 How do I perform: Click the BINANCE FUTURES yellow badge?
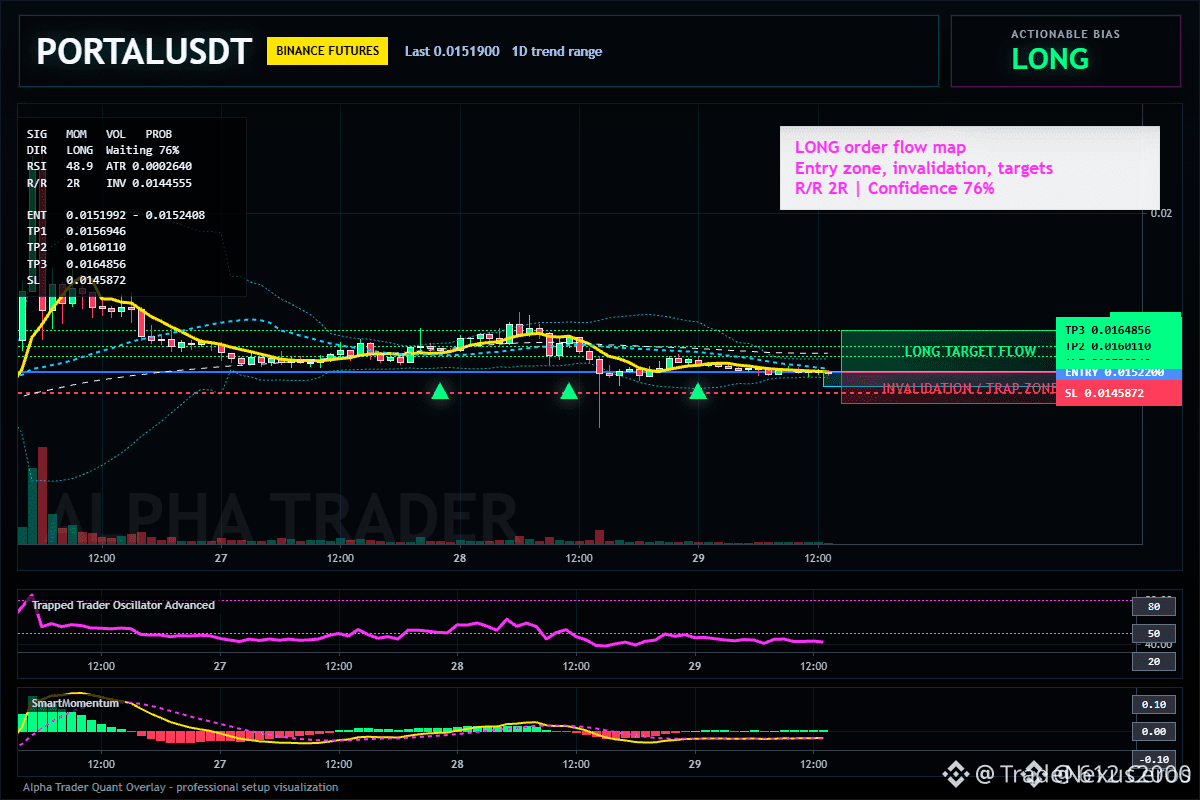point(327,51)
